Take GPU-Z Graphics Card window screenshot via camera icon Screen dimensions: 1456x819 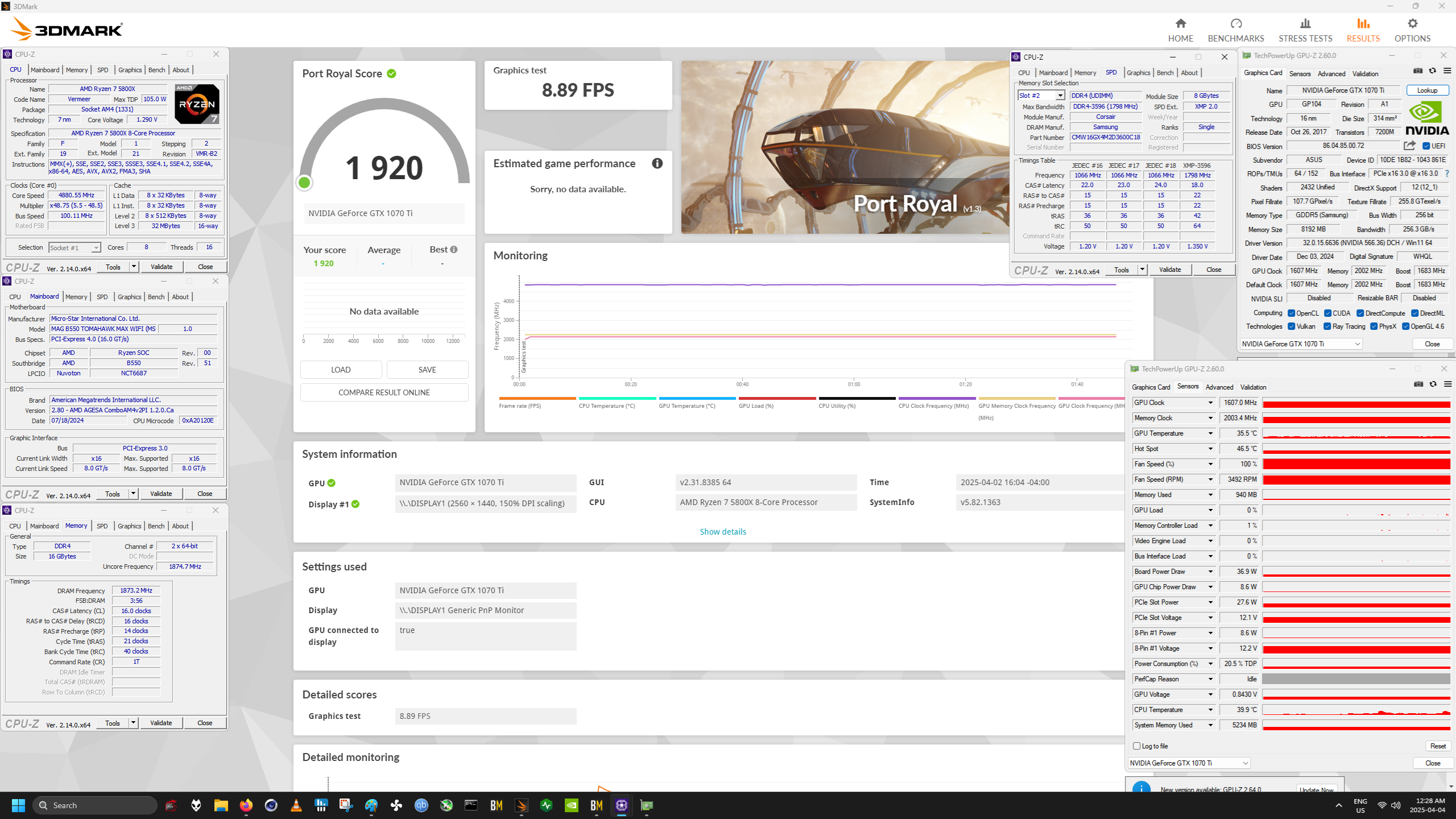click(1418, 71)
